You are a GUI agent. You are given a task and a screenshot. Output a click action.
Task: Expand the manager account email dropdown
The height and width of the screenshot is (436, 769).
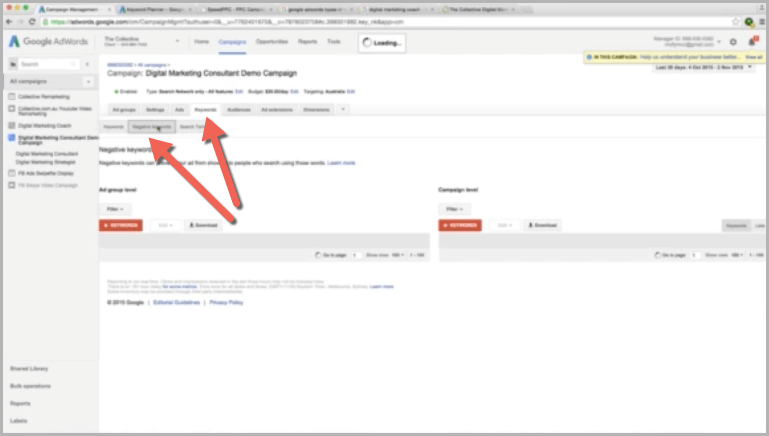pyautogui.click(x=719, y=42)
